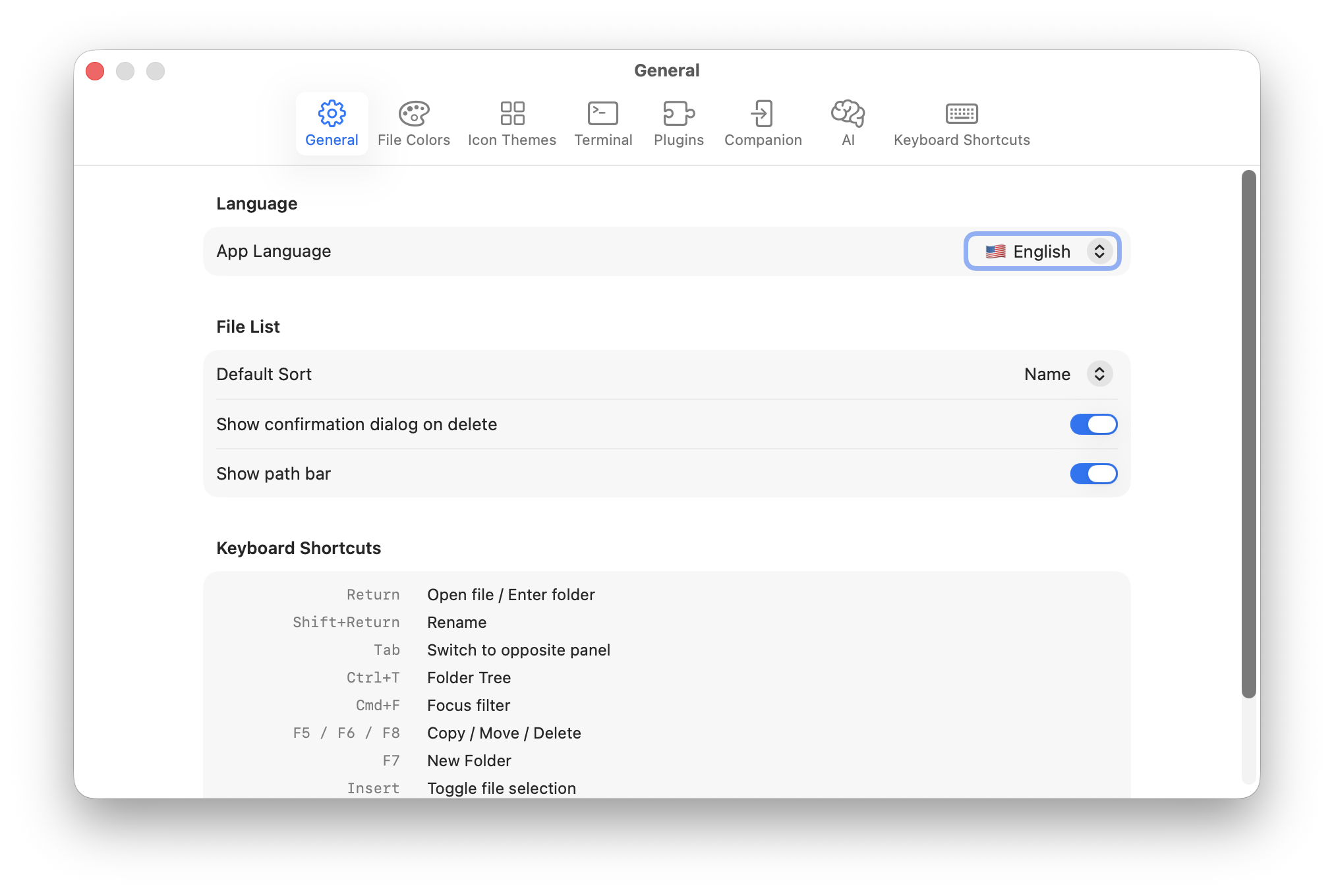Open the Icon Themes grid icon
The width and height of the screenshot is (1334, 896).
pyautogui.click(x=512, y=113)
